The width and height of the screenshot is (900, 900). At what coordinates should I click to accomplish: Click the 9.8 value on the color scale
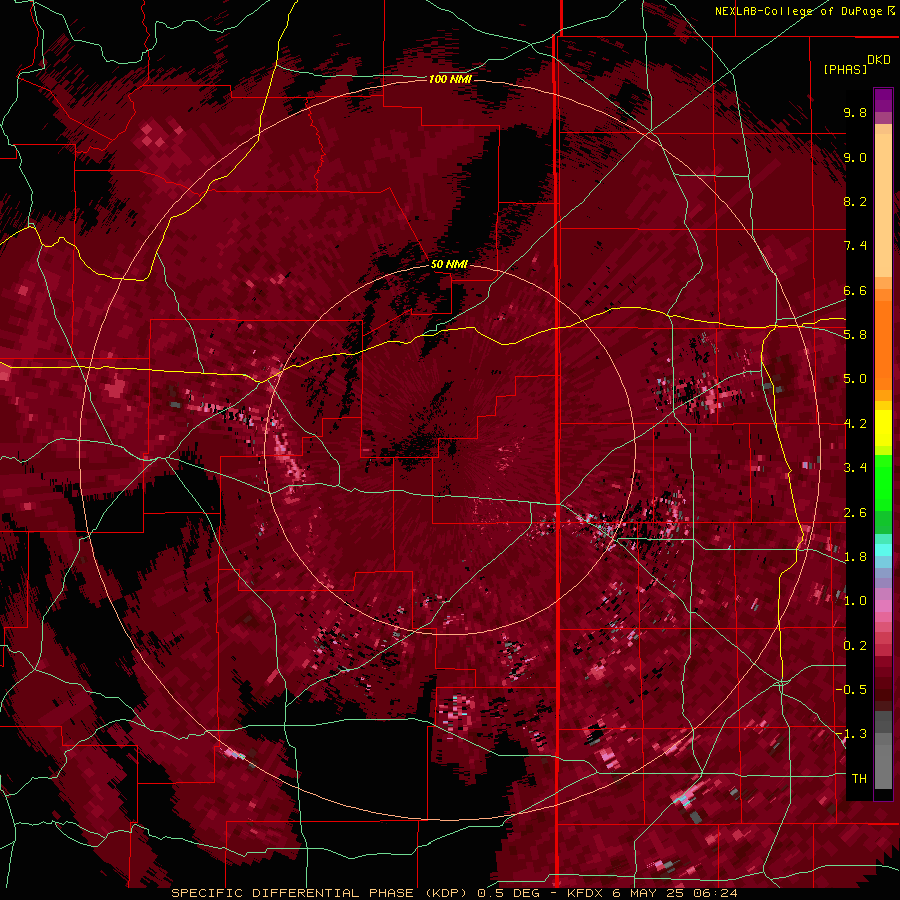855,112
